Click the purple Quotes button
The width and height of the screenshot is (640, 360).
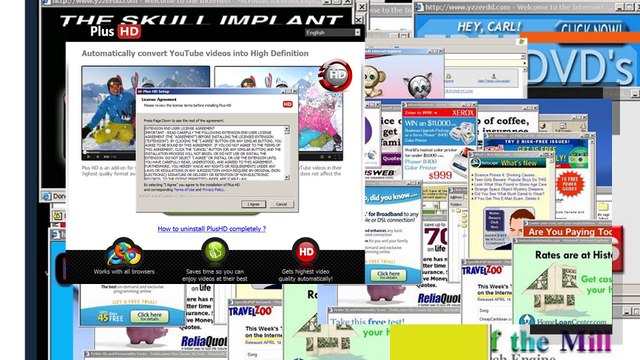[391, 158]
